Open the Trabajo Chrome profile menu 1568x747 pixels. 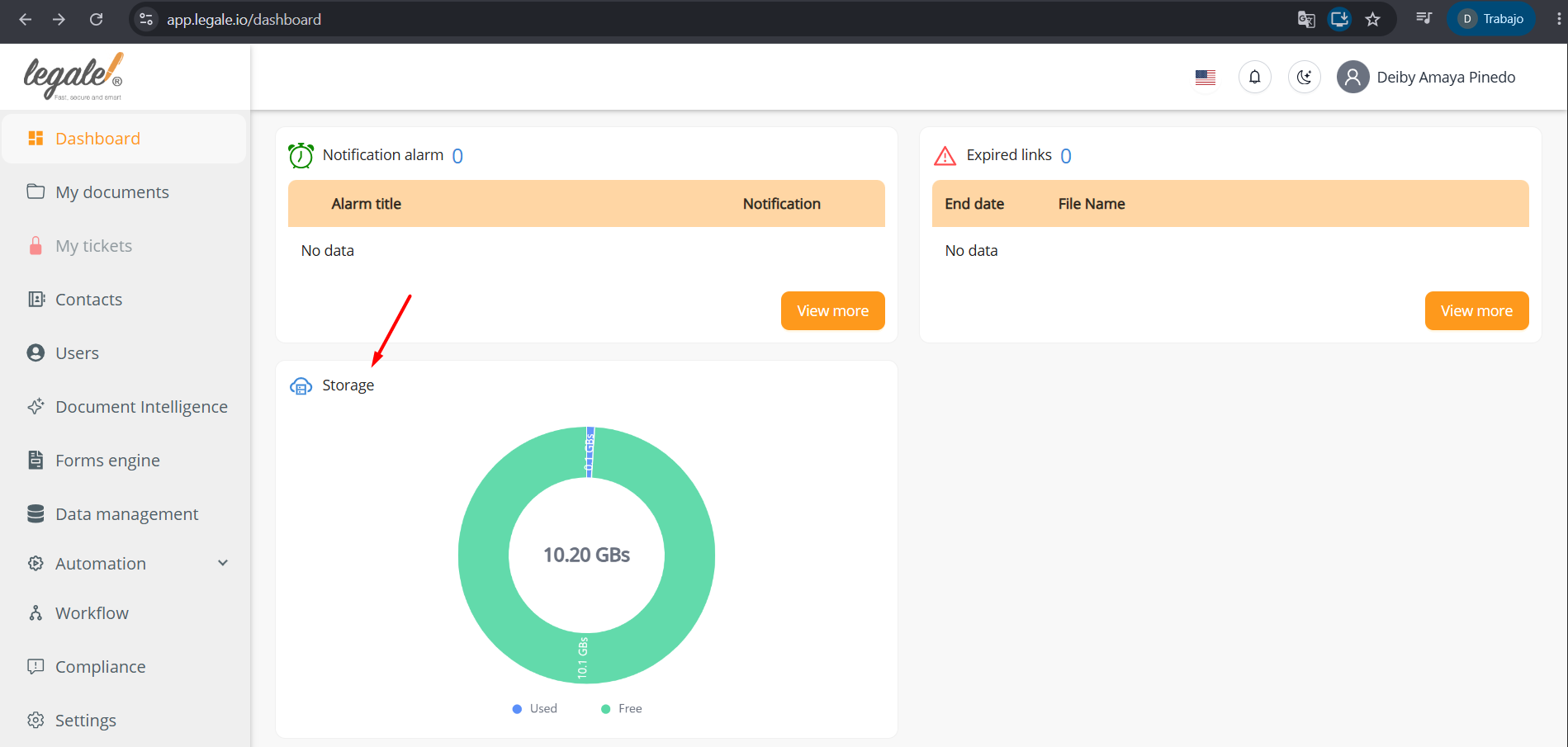pos(1491,19)
